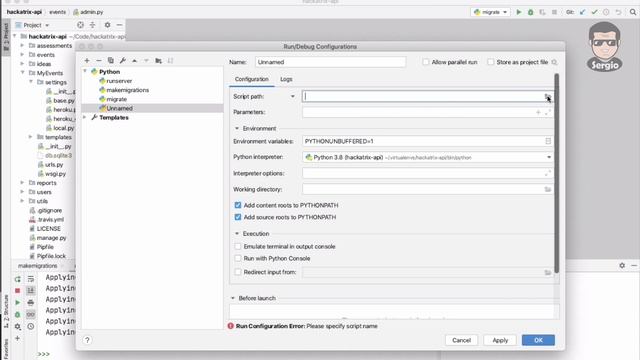Open the makemigrations run tab
640x360 pixels.
coord(38,266)
